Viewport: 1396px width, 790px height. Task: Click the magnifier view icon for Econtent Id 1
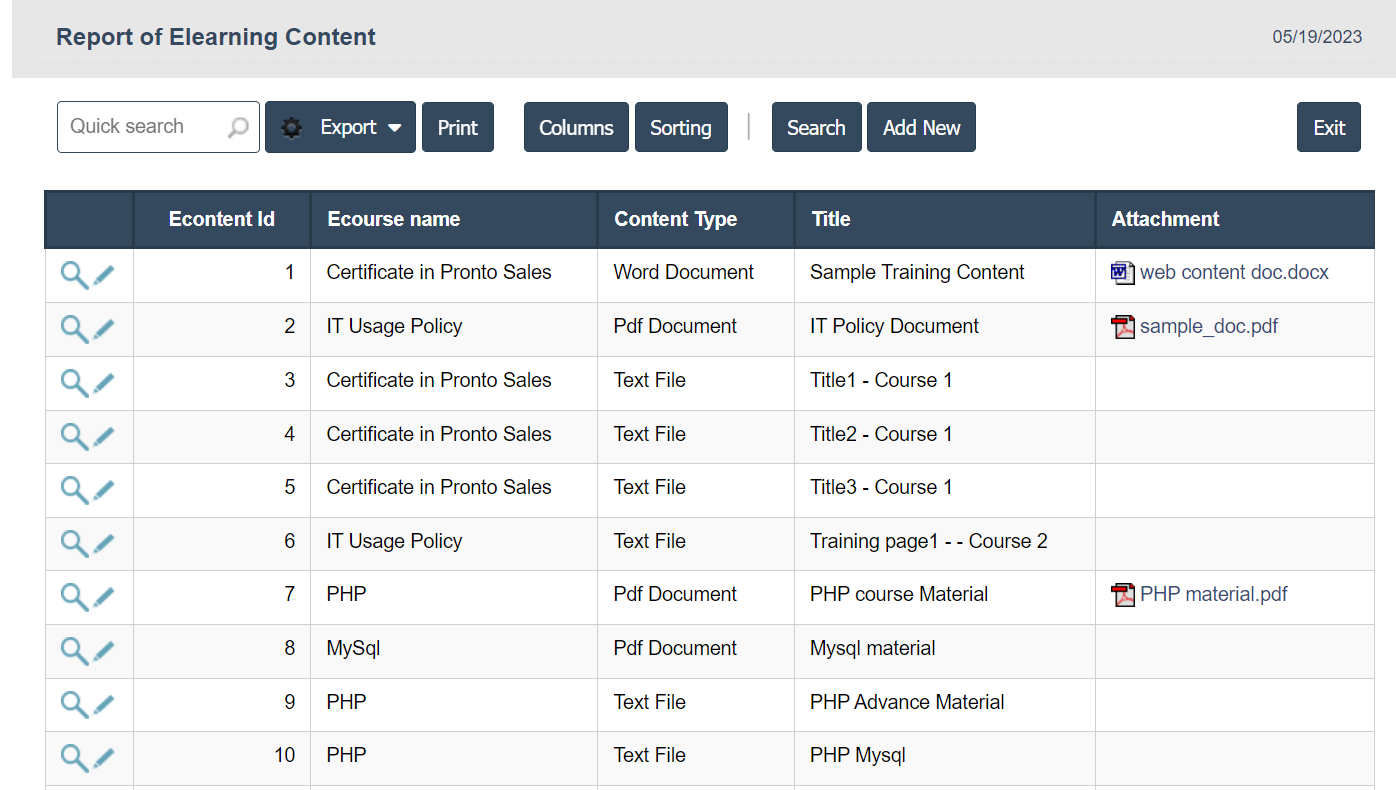pyautogui.click(x=74, y=275)
